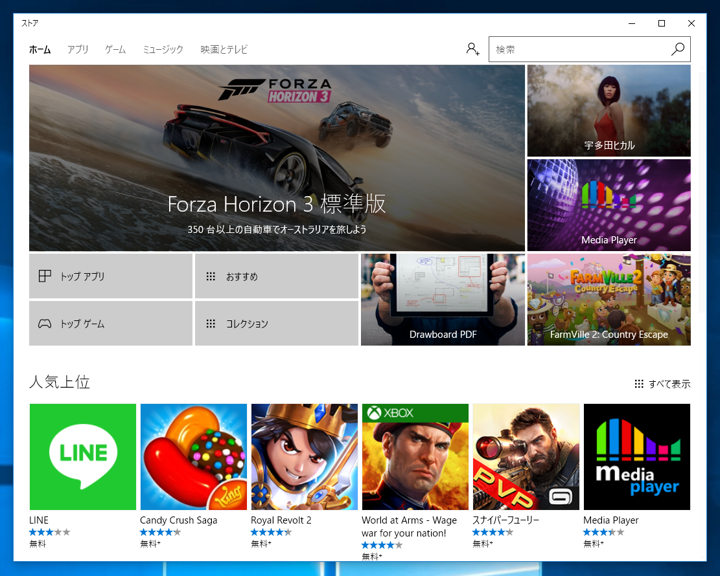Click World at Arms title text
Viewport: 720px width, 576px height.
click(x=409, y=527)
